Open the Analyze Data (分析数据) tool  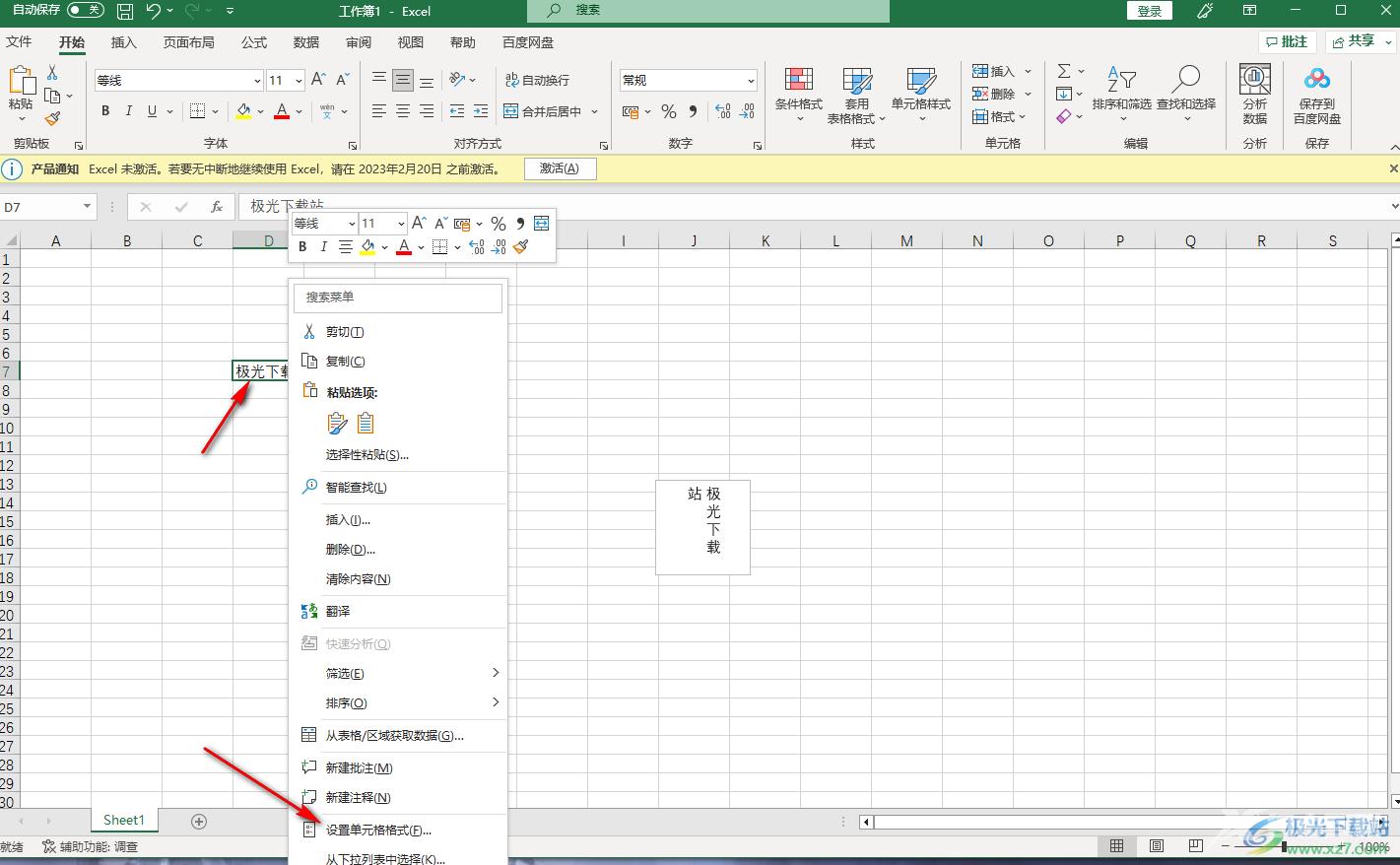(x=1254, y=95)
